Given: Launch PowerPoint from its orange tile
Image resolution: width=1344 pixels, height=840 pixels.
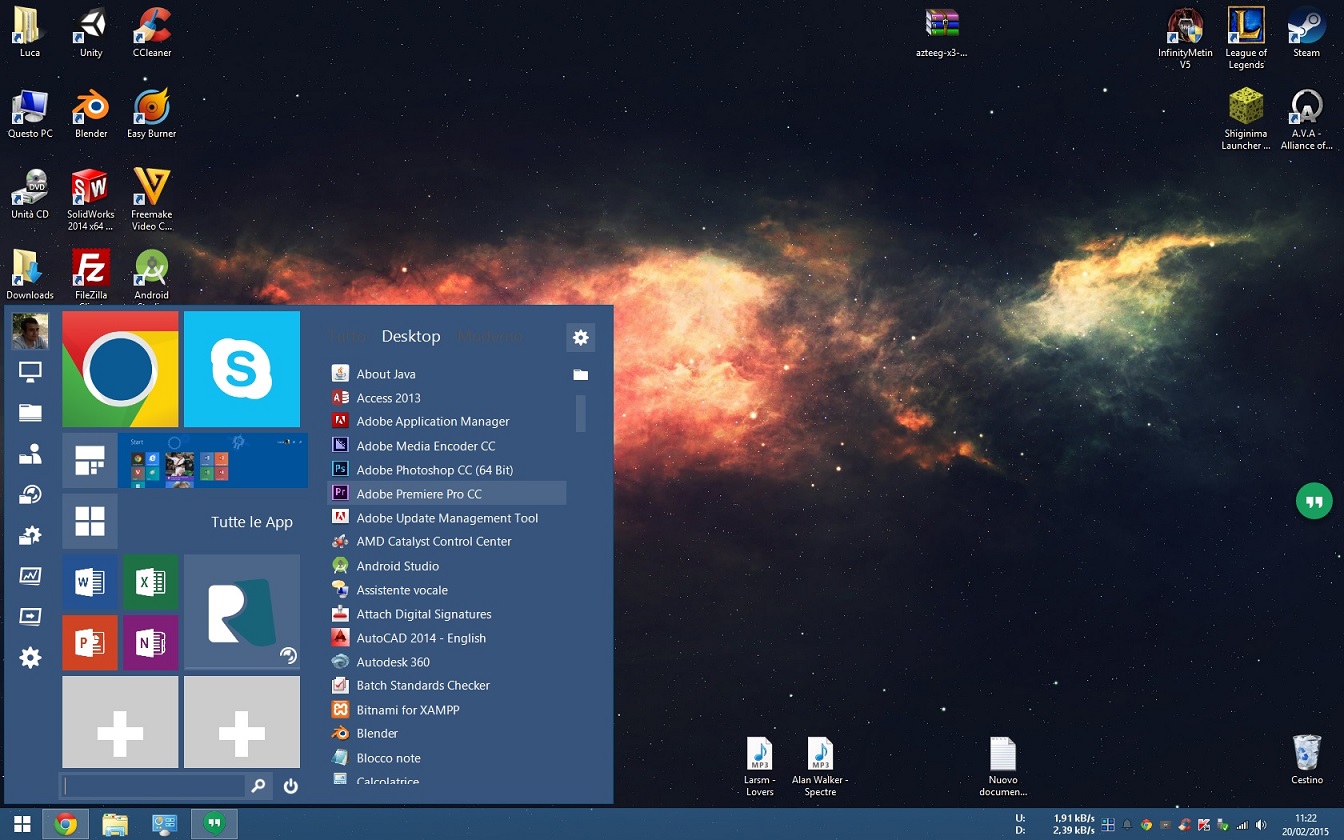Looking at the screenshot, I should tap(90, 643).
